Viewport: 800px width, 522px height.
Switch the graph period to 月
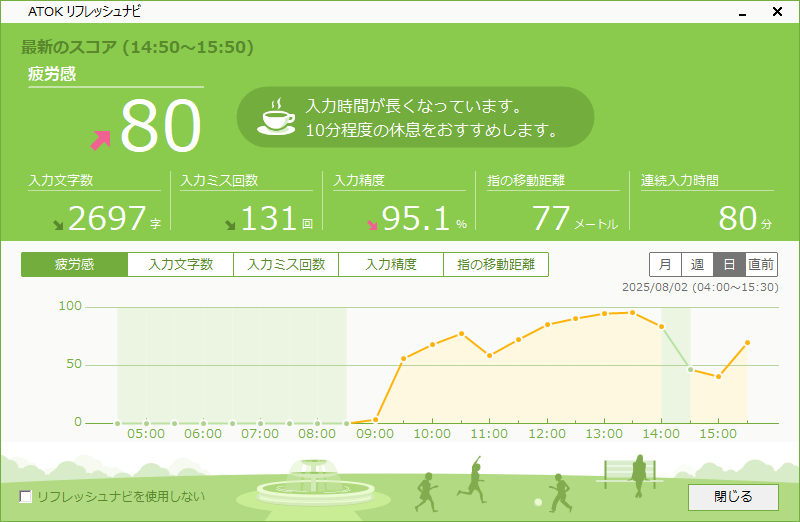[665, 264]
